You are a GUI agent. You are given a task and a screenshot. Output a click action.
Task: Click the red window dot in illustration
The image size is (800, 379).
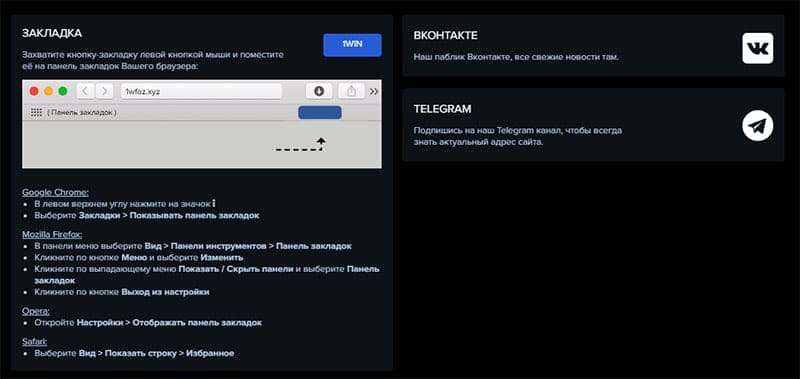coord(34,91)
